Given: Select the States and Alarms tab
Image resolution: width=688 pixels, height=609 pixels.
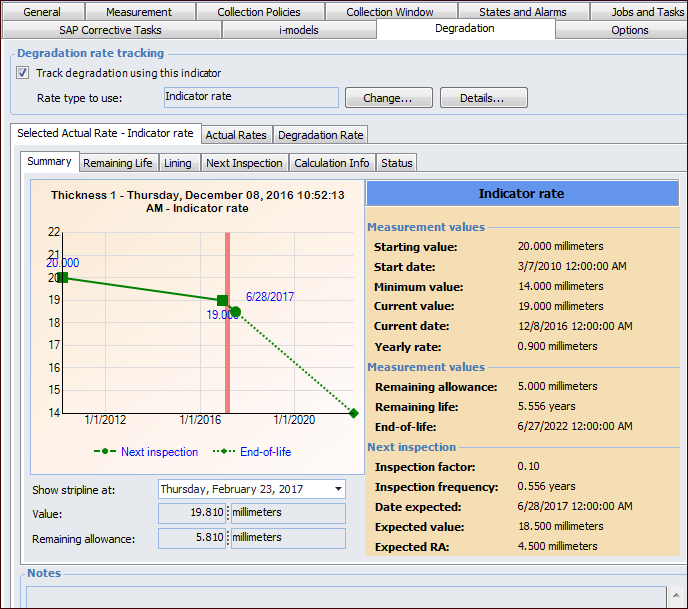Looking at the screenshot, I should point(522,12).
